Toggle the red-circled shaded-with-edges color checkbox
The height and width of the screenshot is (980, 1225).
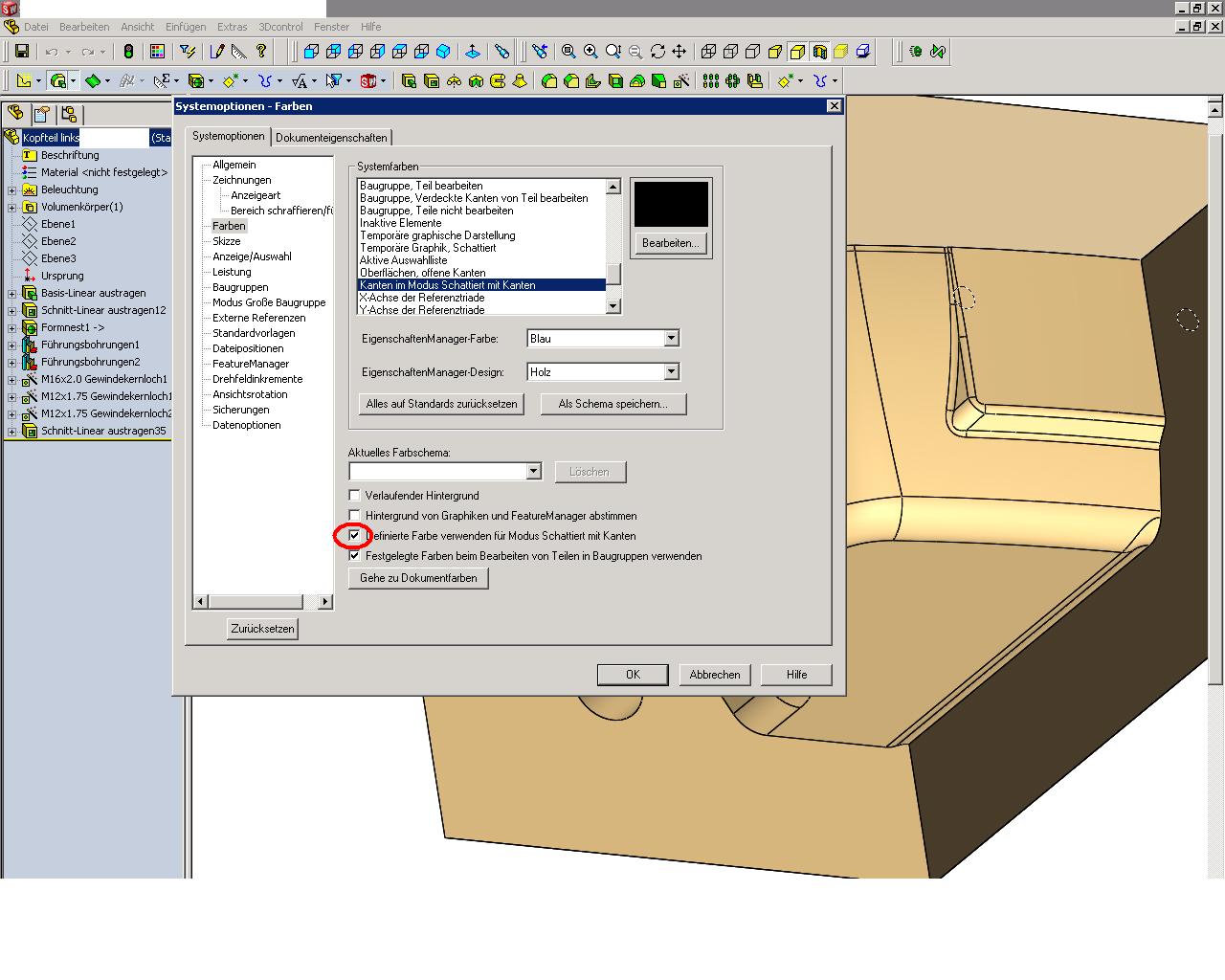[354, 536]
